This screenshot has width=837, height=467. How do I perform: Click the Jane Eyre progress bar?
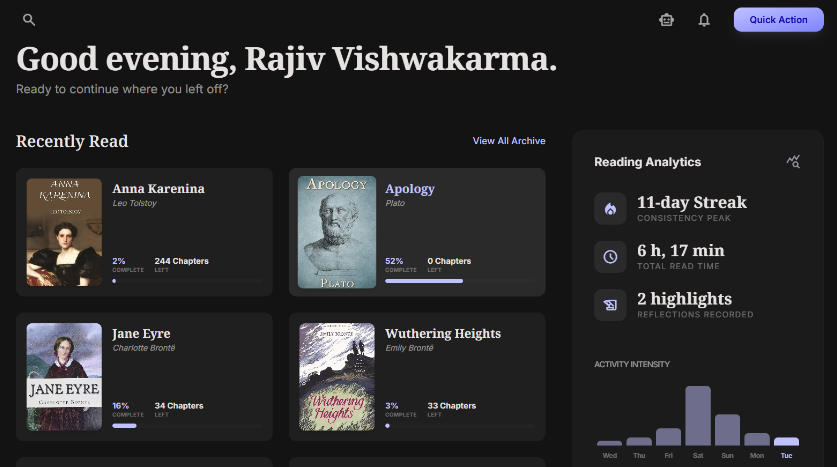187,425
